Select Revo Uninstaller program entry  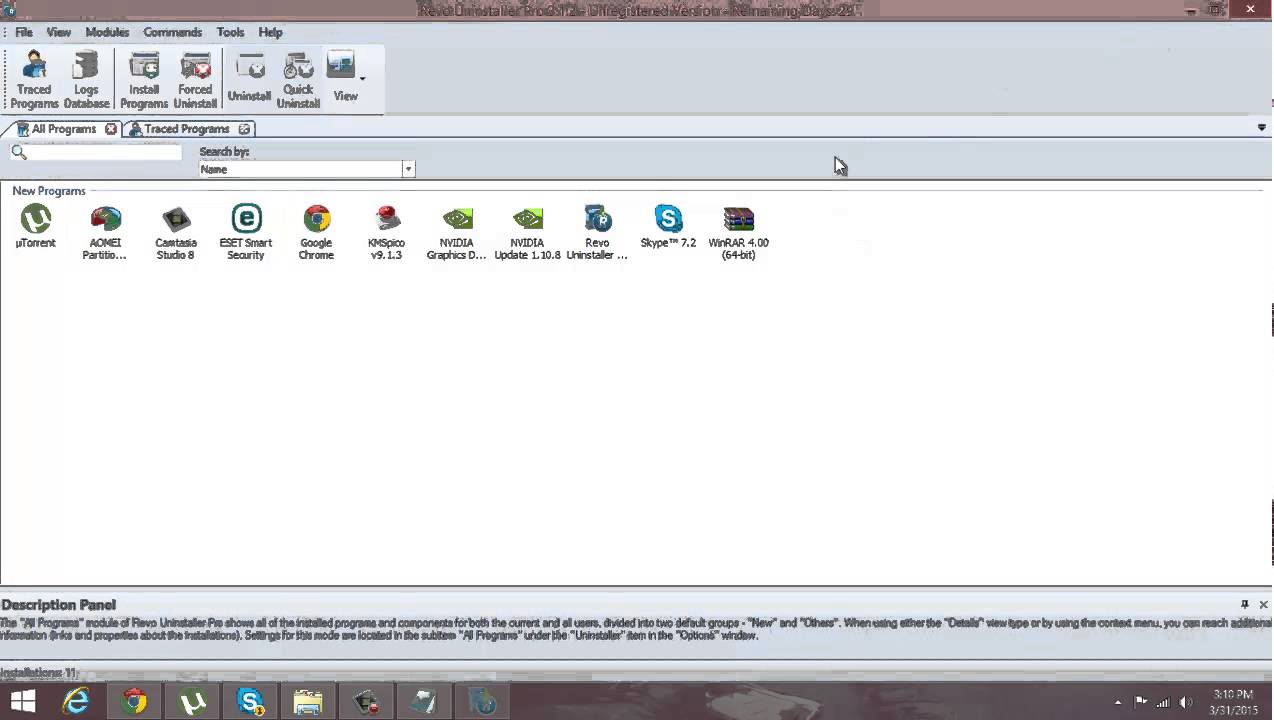point(597,232)
